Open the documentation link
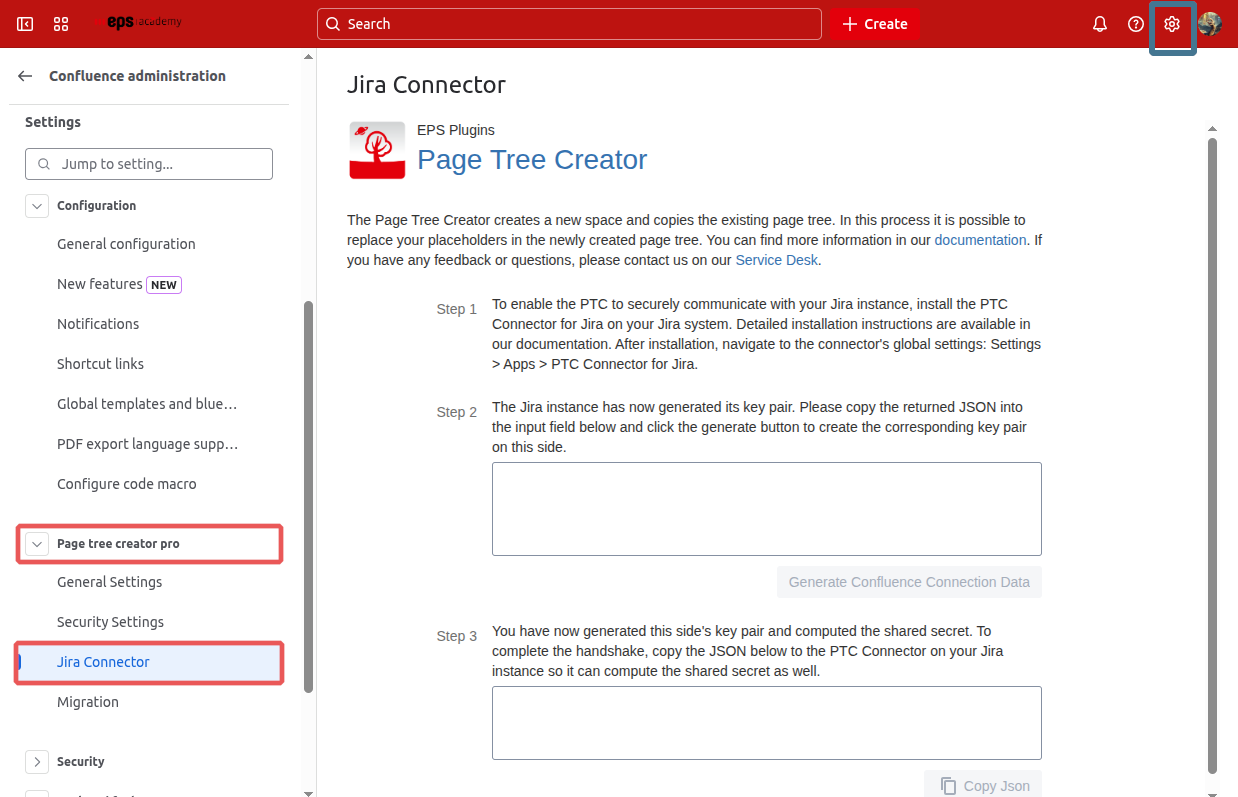 click(x=980, y=239)
